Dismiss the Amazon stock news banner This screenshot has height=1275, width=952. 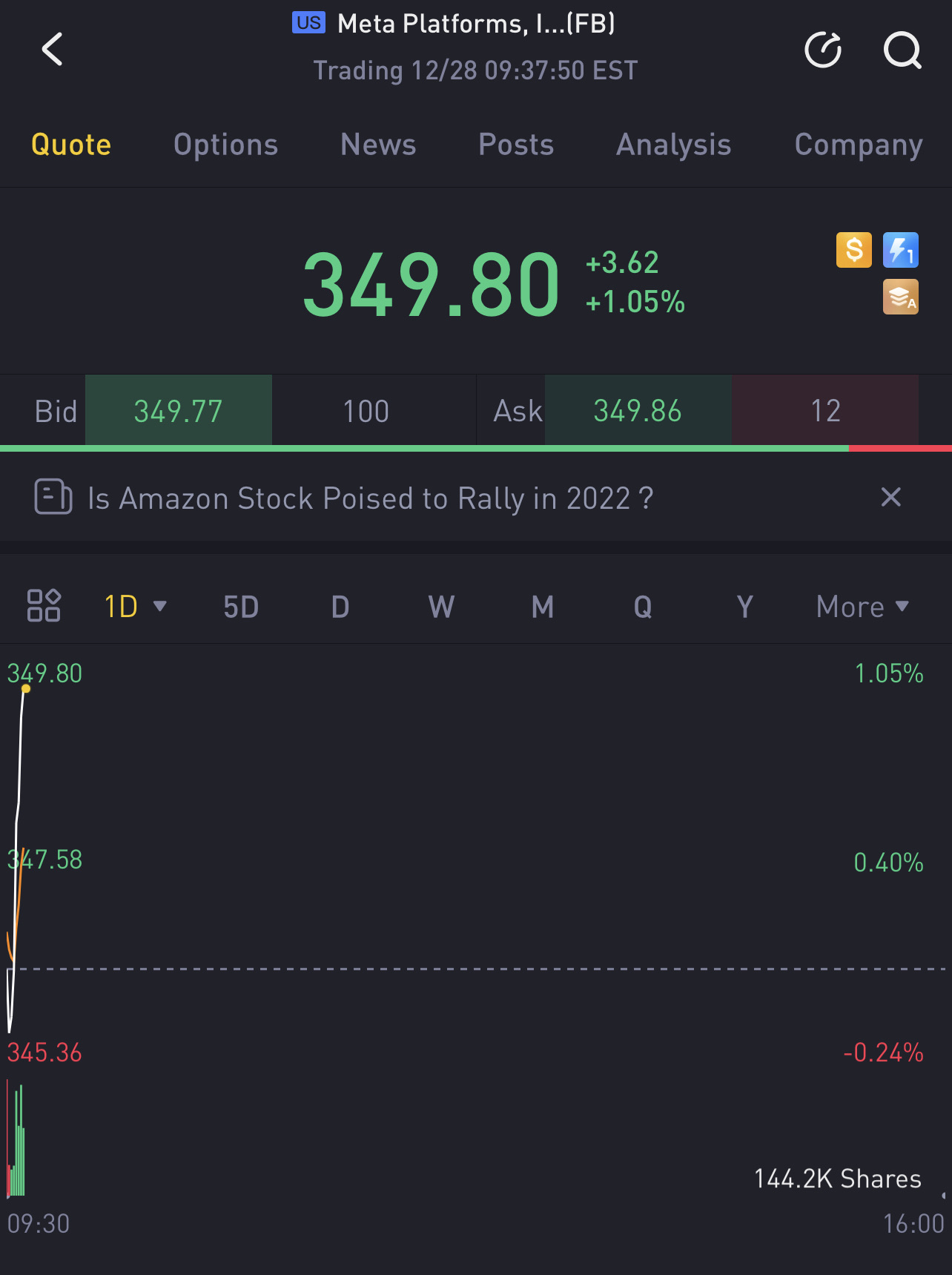click(x=891, y=497)
